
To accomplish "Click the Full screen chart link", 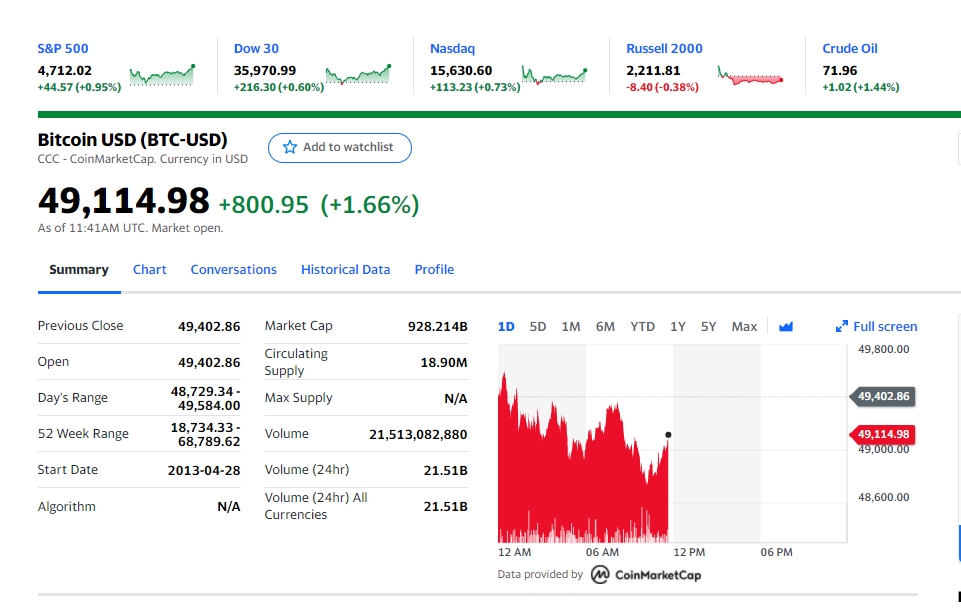I will (876, 327).
